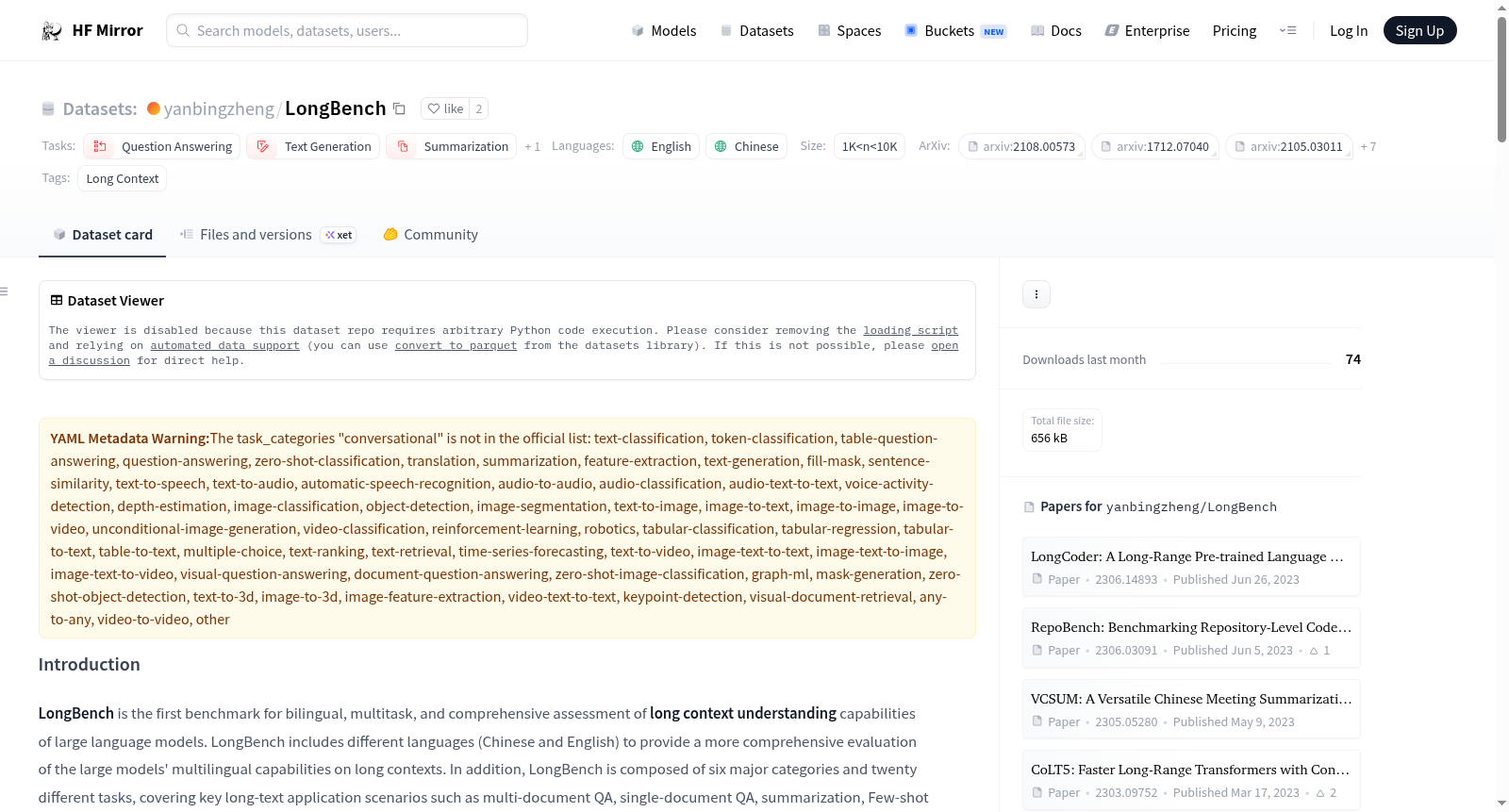Open the Datasets nav item
The image size is (1509, 812).
click(x=756, y=31)
